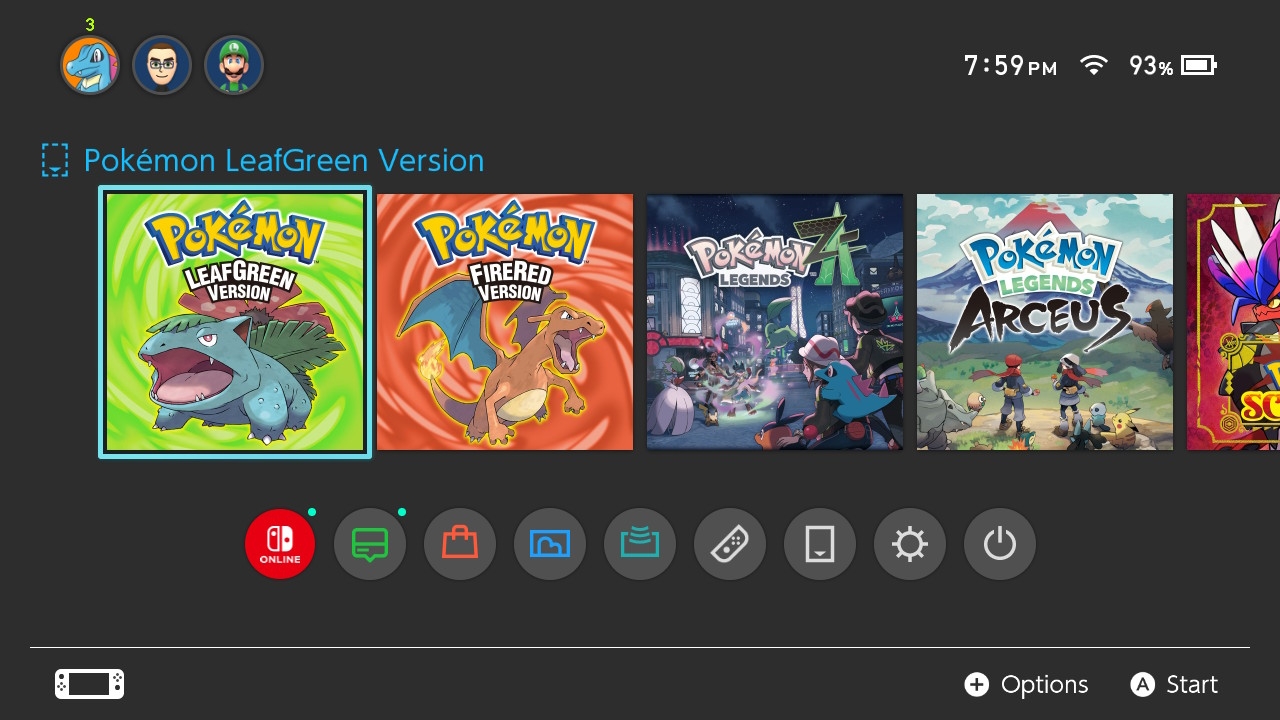Open the blue Album icon

click(550, 545)
